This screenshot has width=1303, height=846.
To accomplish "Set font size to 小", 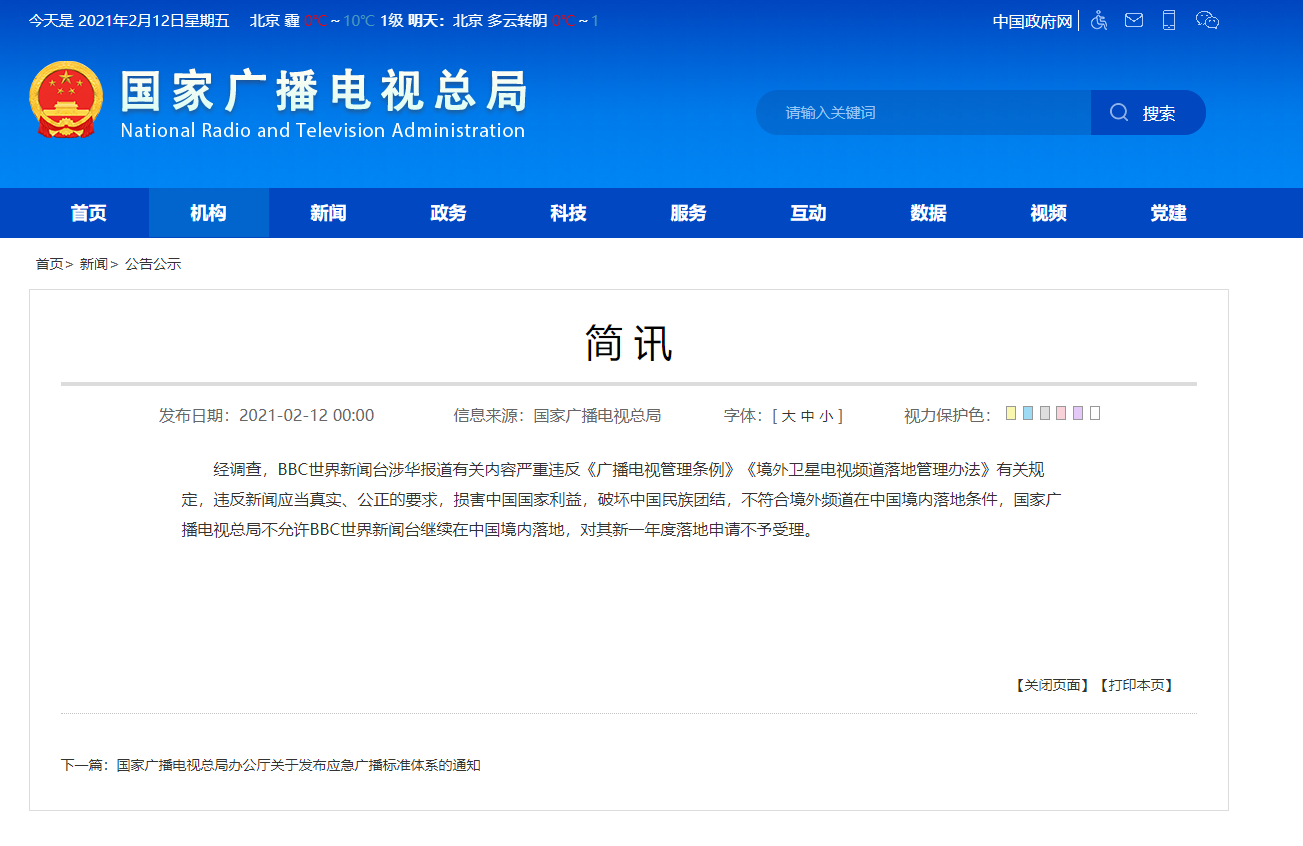I will [x=826, y=416].
